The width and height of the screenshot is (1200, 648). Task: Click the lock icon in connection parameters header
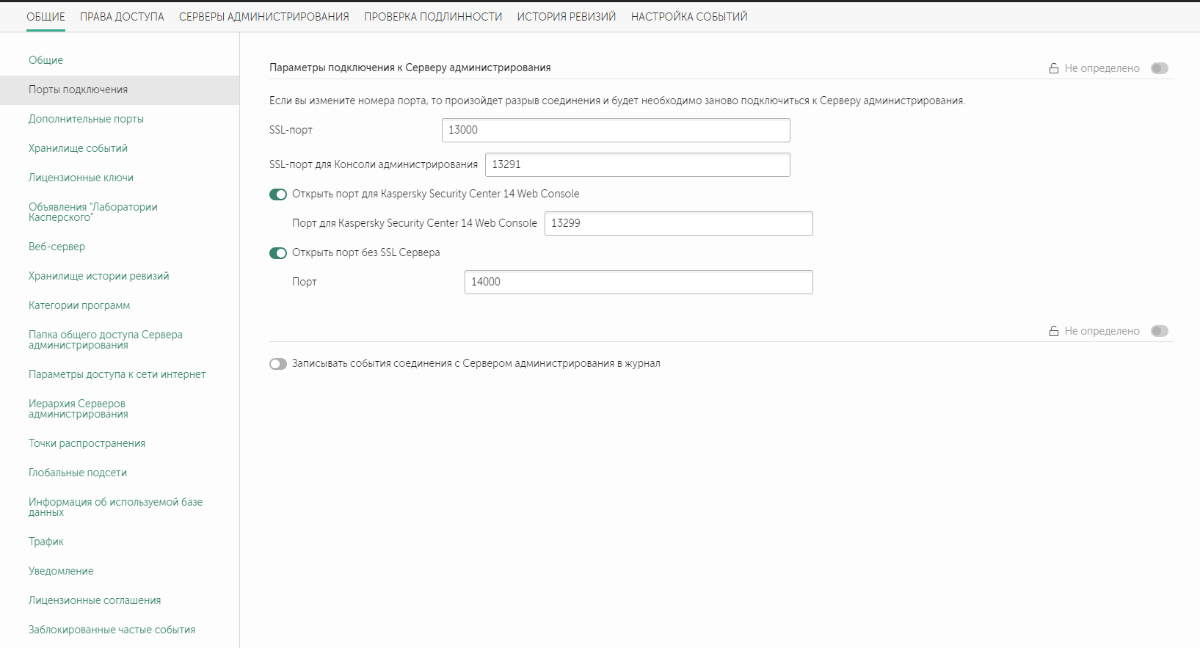pyautogui.click(x=1053, y=69)
